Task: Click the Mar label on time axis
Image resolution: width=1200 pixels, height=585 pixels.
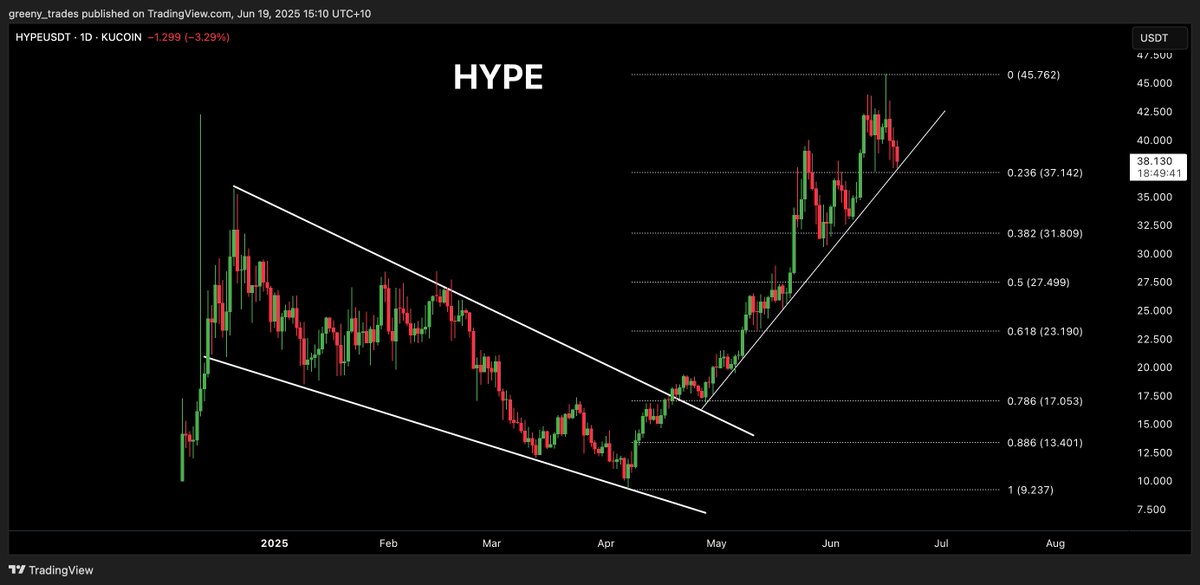Action: point(491,543)
